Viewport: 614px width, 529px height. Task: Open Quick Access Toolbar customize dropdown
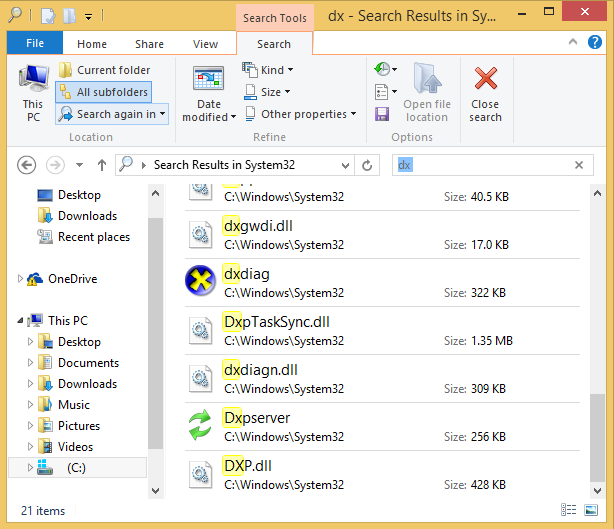89,17
